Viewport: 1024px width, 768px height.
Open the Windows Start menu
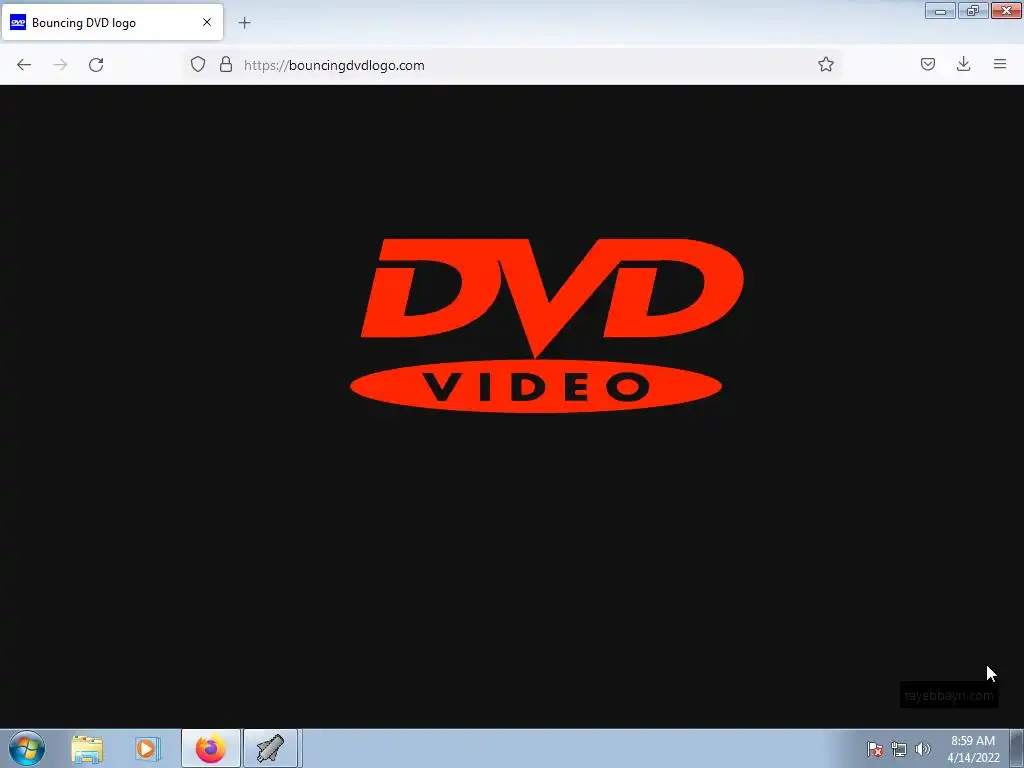[x=27, y=748]
